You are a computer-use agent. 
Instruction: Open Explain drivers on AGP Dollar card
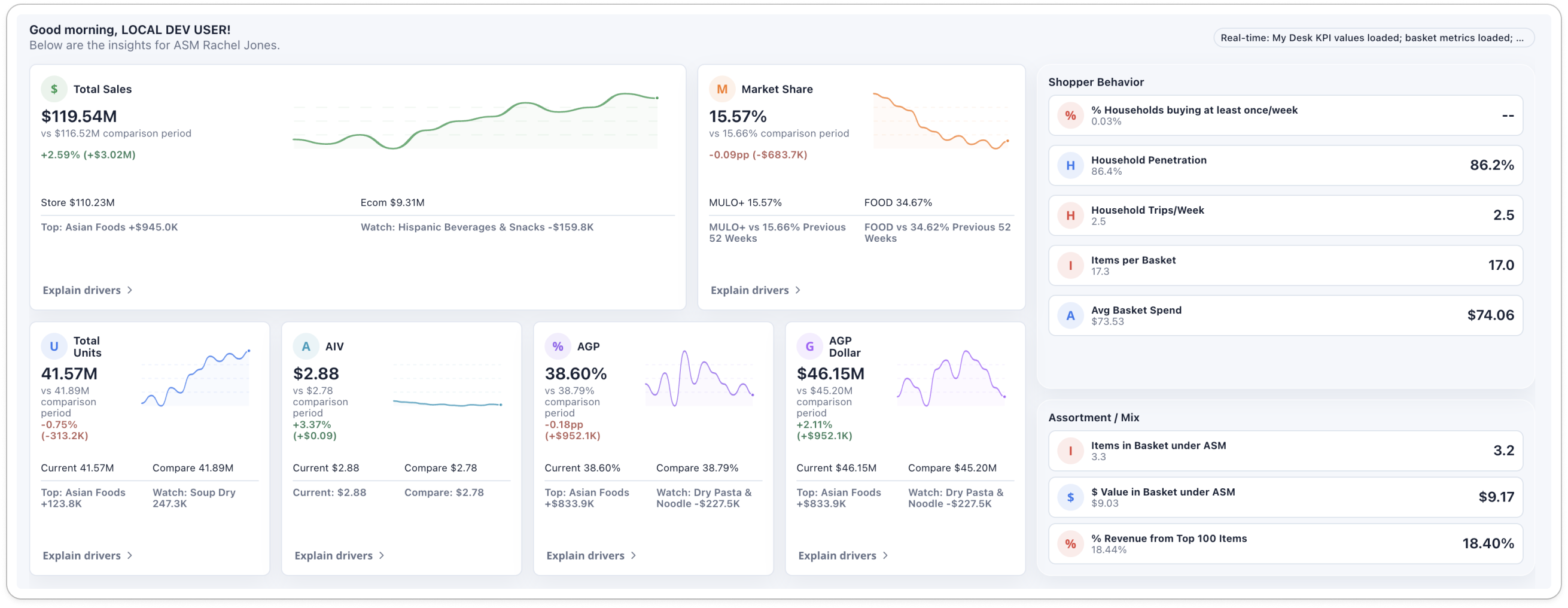pyautogui.click(x=843, y=556)
